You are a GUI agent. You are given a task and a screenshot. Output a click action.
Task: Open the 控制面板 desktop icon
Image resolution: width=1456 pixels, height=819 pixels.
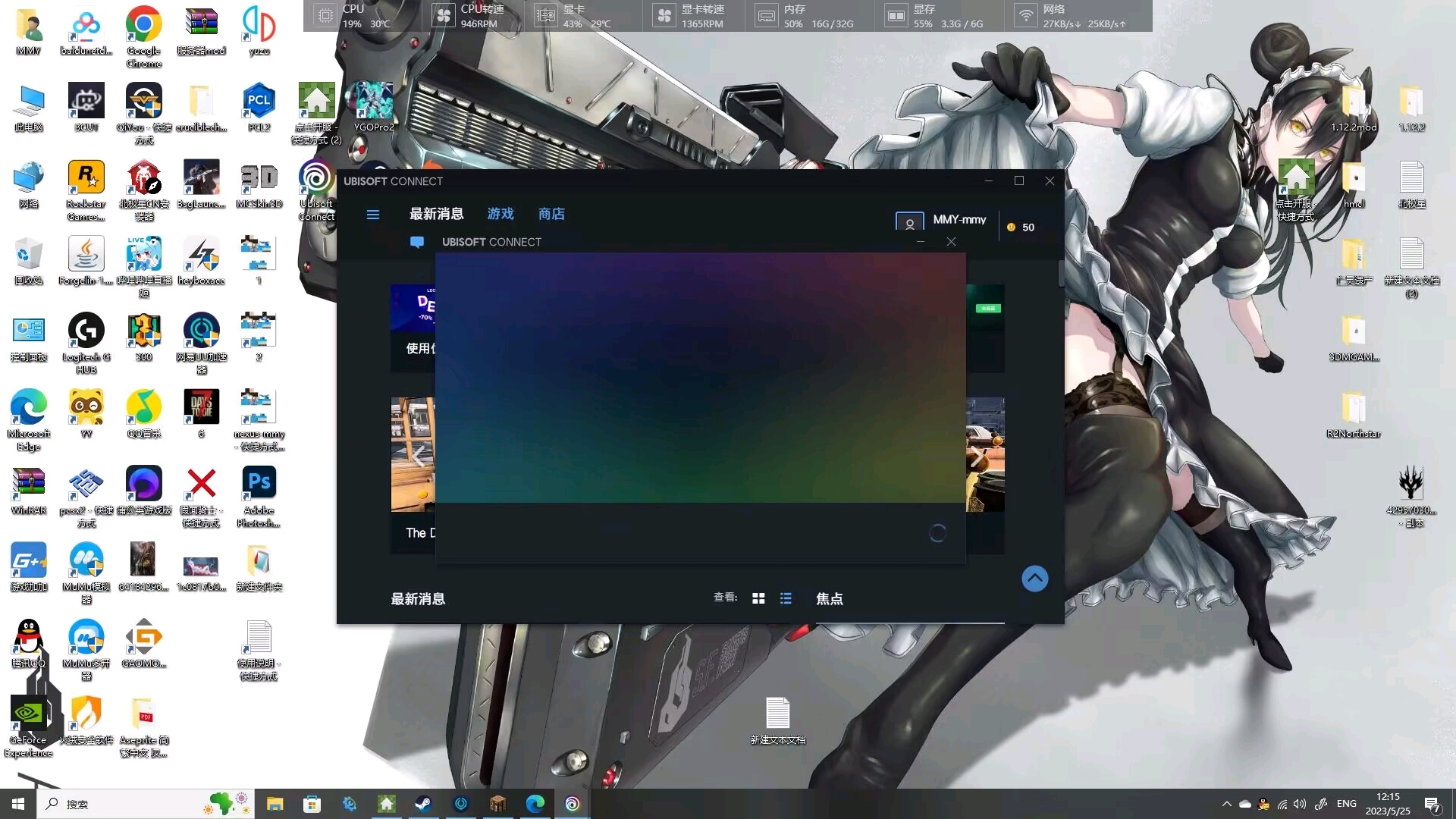28,337
